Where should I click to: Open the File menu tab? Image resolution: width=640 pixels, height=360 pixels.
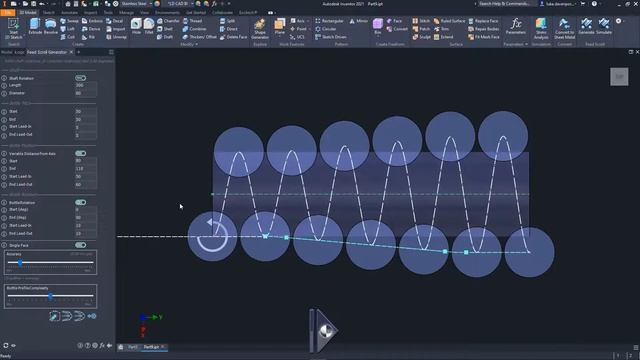7,13
